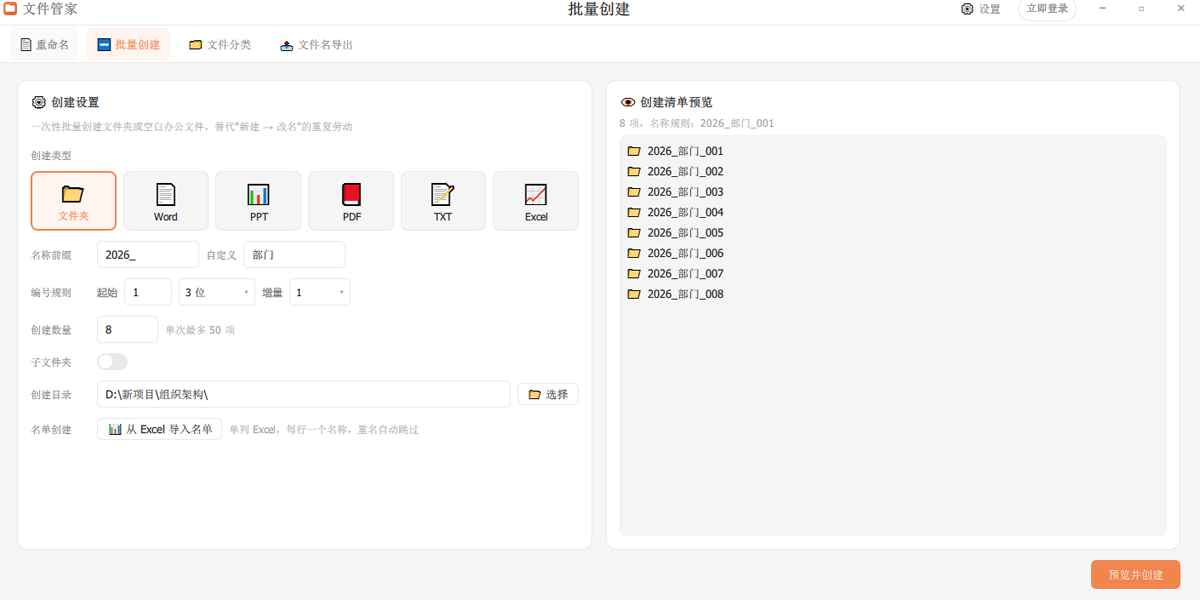
Task: Click the 文件管家 app logo icon
Action: click(10, 9)
